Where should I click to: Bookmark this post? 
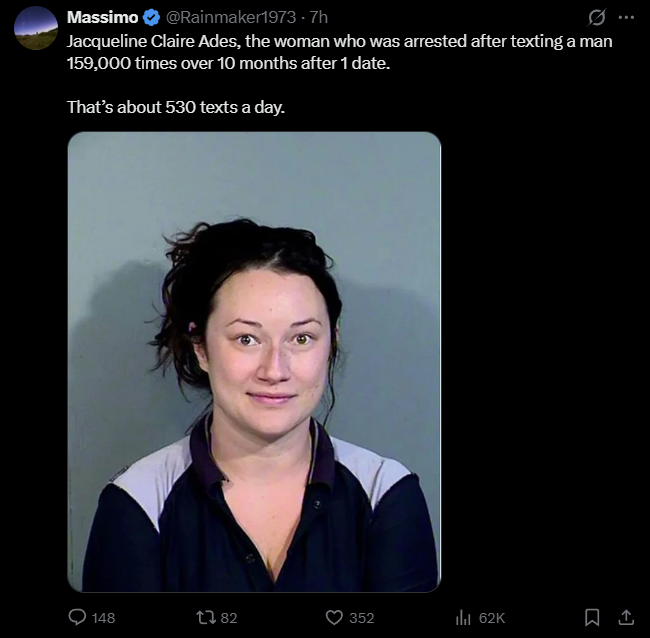[592, 617]
